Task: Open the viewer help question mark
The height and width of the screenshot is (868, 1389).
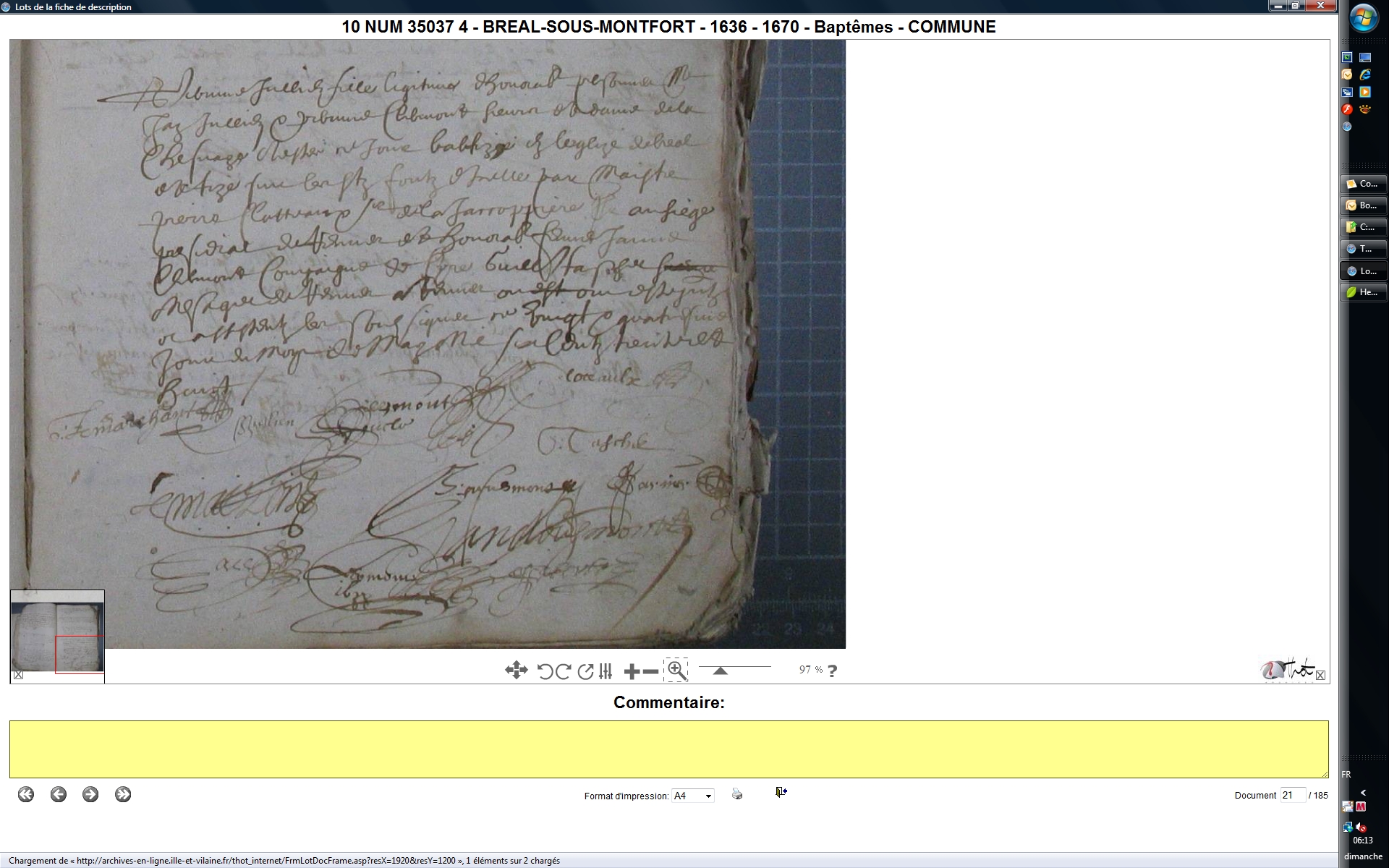Action: [833, 671]
